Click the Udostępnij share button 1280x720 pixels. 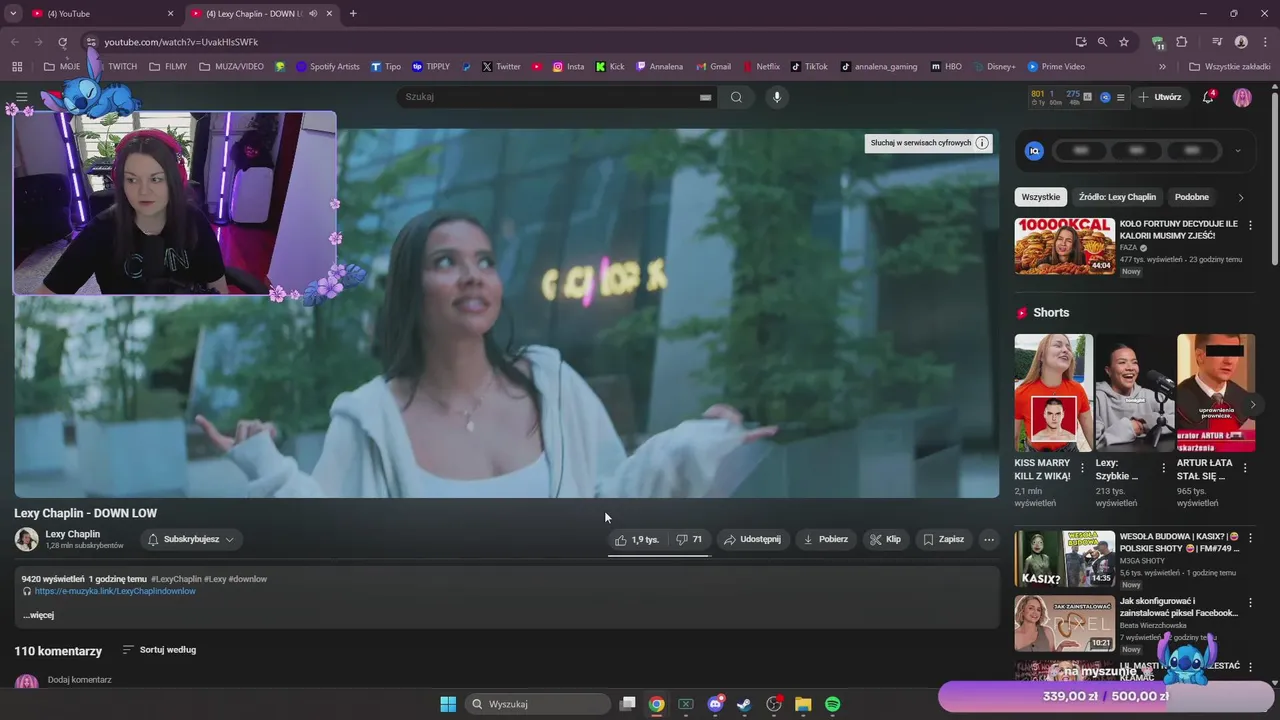752,539
